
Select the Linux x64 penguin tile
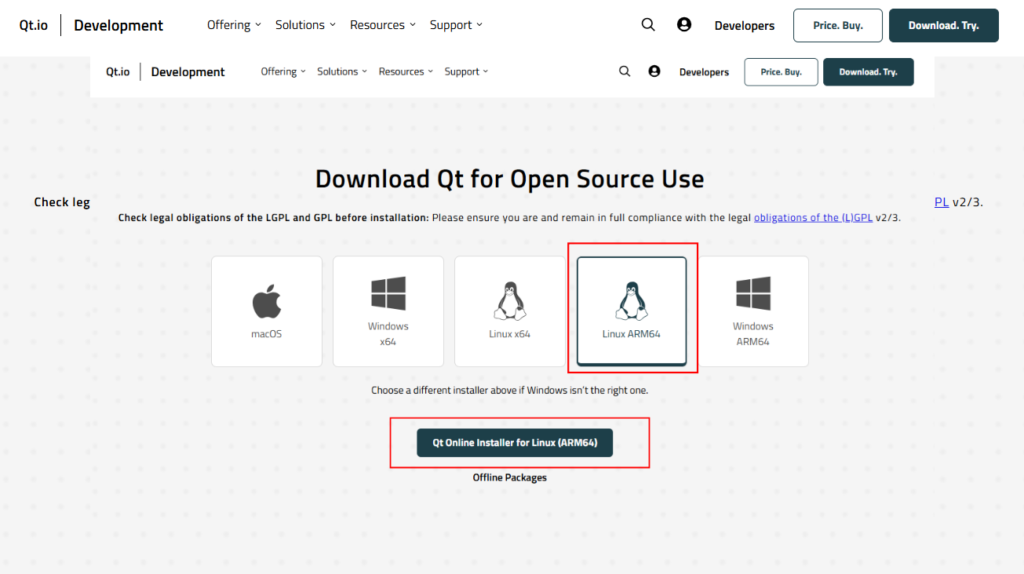coord(510,311)
